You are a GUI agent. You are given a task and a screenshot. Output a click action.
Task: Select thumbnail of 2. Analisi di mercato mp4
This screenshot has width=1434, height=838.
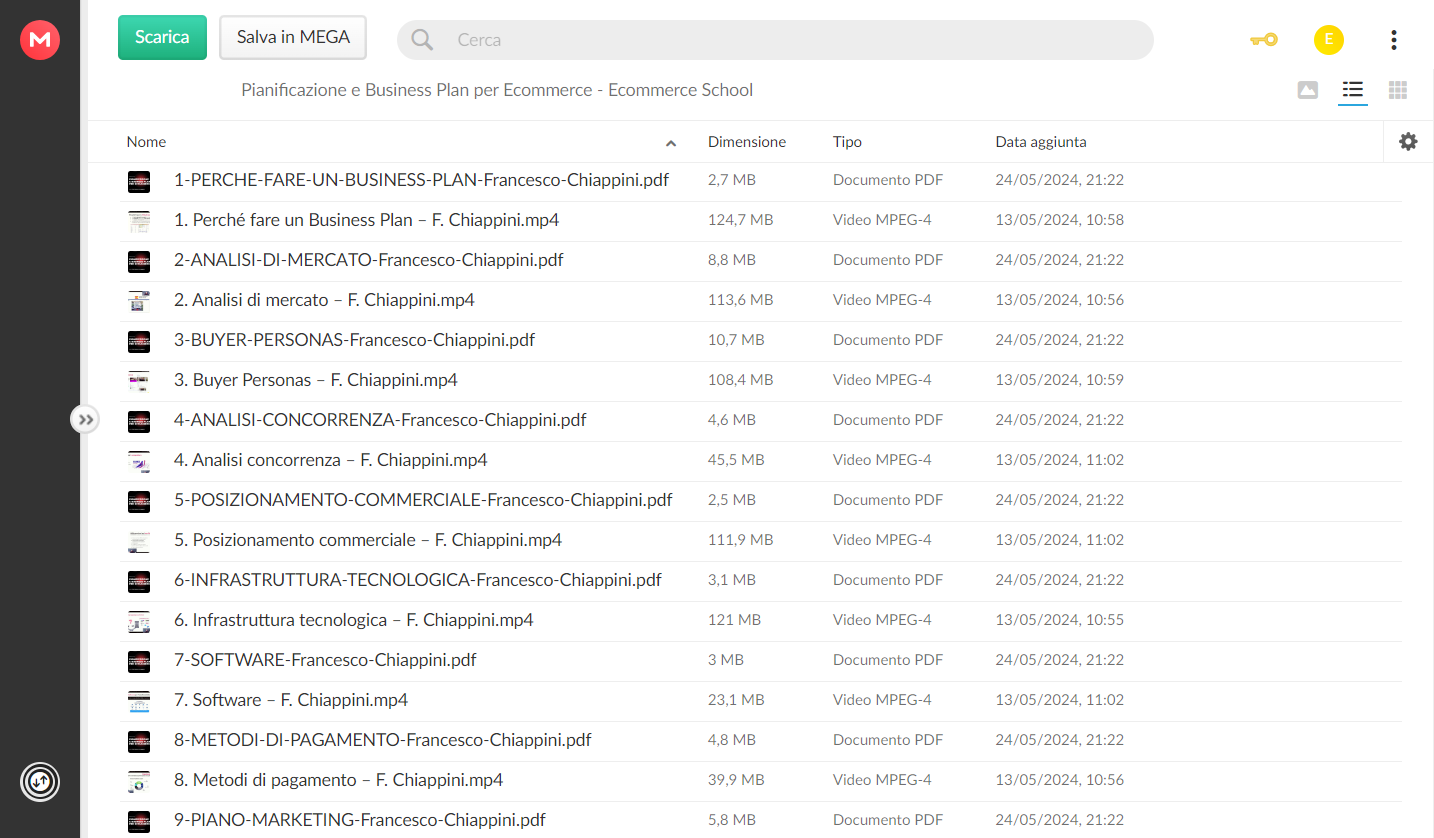coord(139,300)
